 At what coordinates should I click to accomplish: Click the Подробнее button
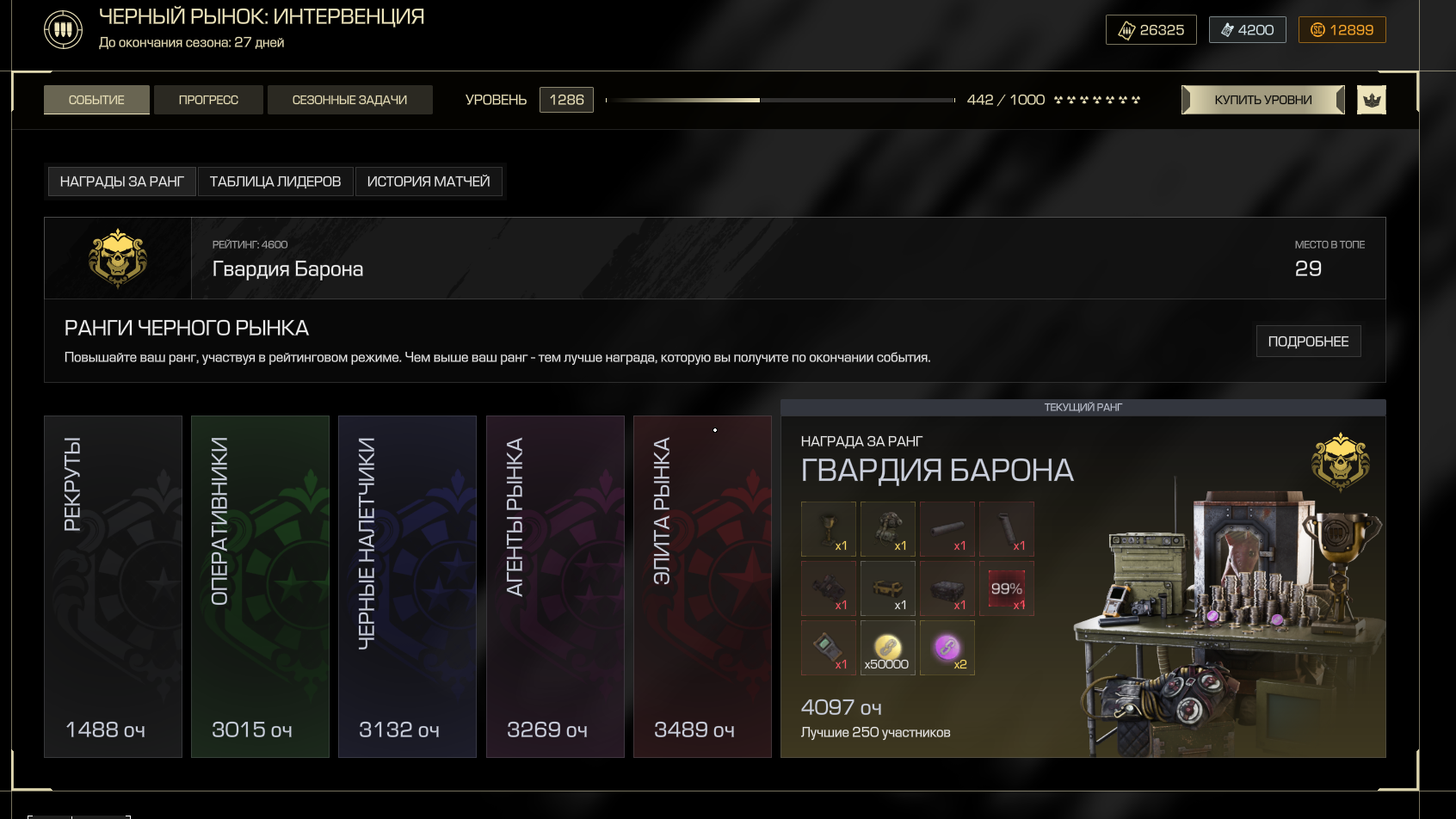(x=1308, y=342)
